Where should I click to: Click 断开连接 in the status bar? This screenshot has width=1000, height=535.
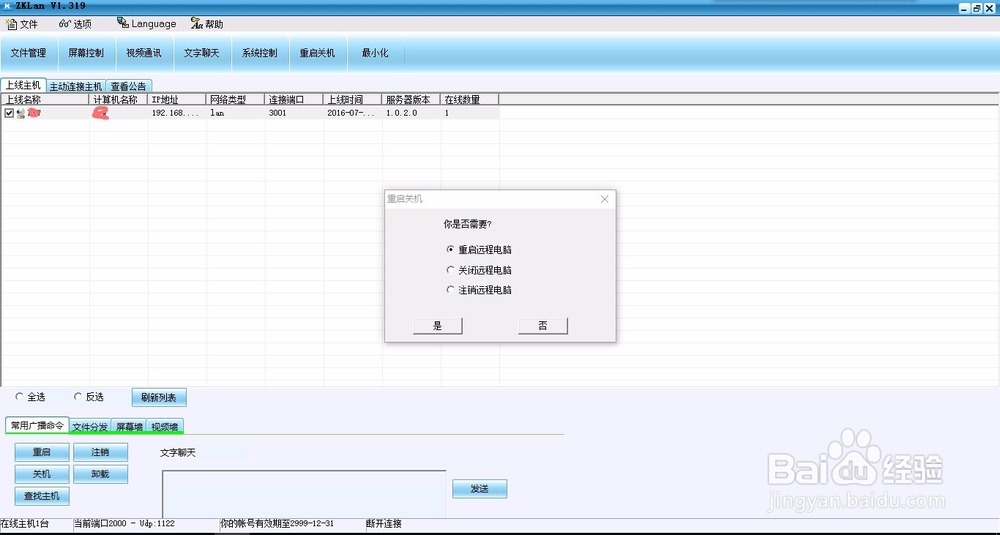pos(384,524)
